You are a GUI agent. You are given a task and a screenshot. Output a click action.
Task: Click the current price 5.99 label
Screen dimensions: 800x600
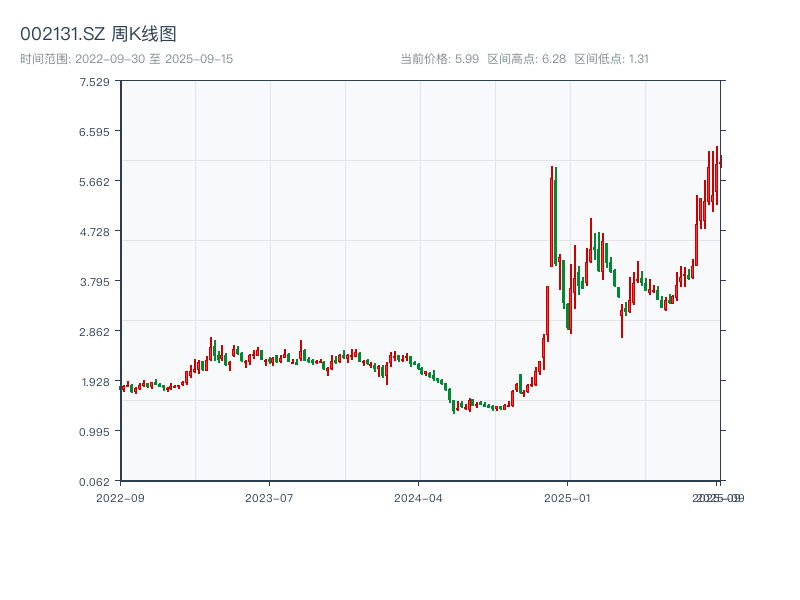click(x=440, y=59)
